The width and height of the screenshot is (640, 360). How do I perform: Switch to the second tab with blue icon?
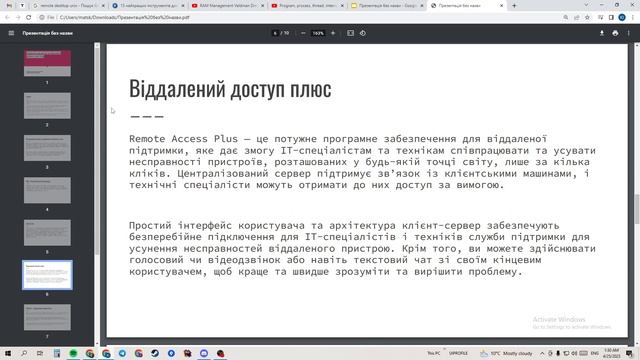(148, 6)
